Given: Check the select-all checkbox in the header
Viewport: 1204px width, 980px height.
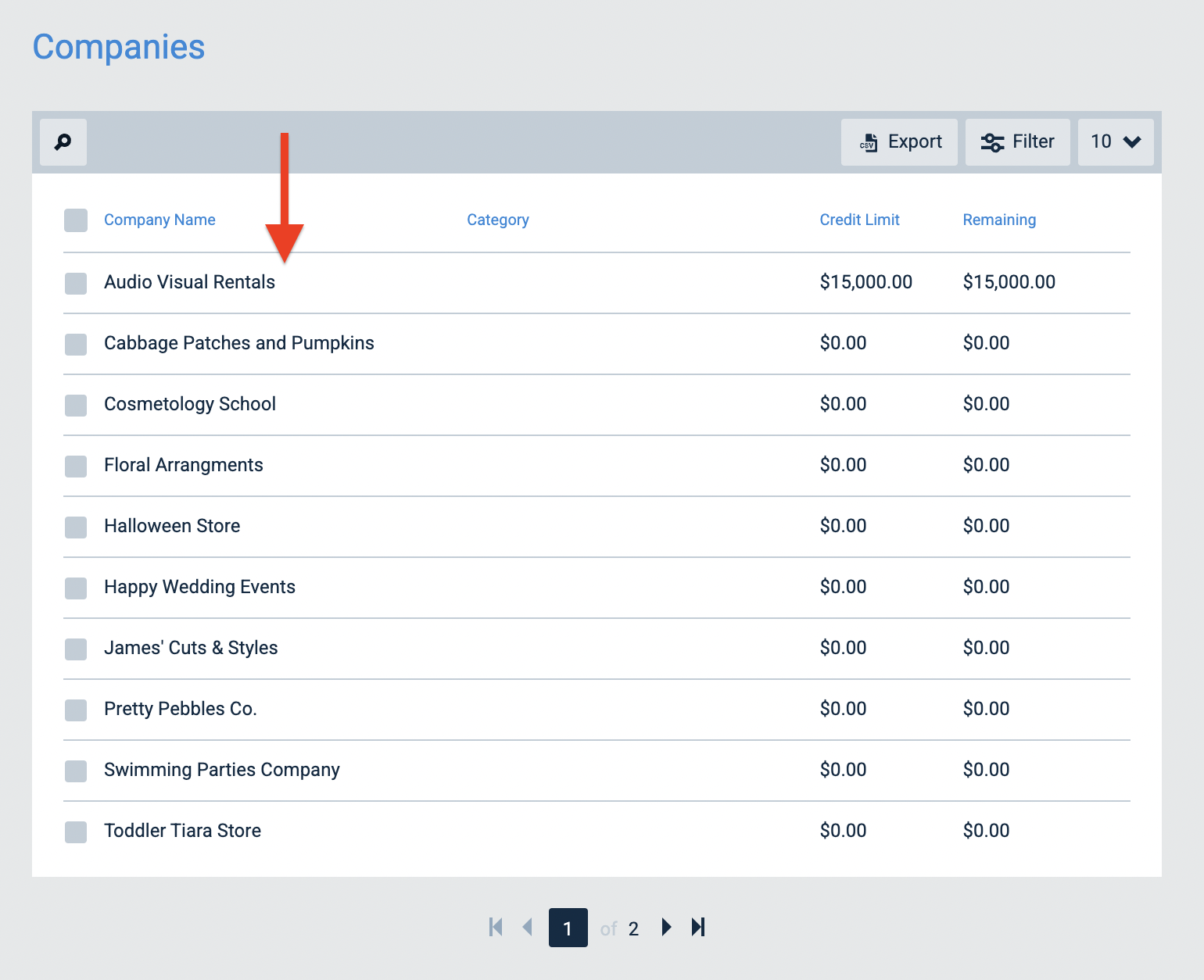Looking at the screenshot, I should pos(75,220).
